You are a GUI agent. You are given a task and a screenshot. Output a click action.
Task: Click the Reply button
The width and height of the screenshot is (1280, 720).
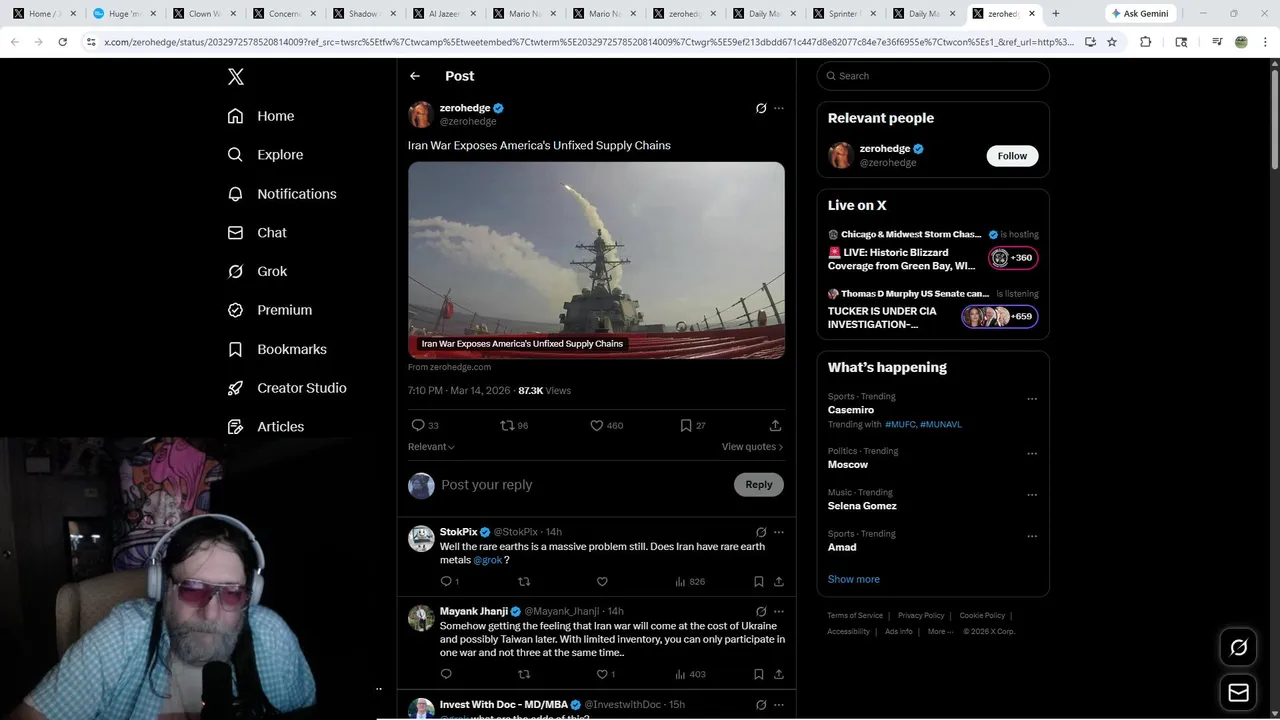coord(759,485)
